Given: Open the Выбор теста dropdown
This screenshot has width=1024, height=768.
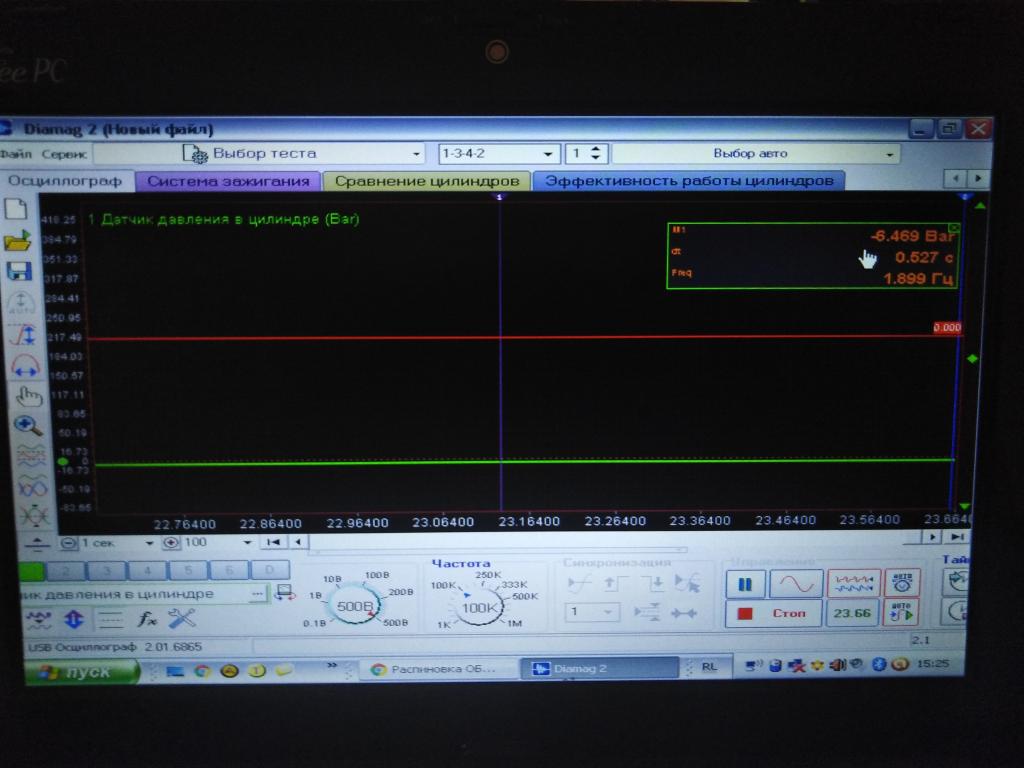Looking at the screenshot, I should point(260,154).
